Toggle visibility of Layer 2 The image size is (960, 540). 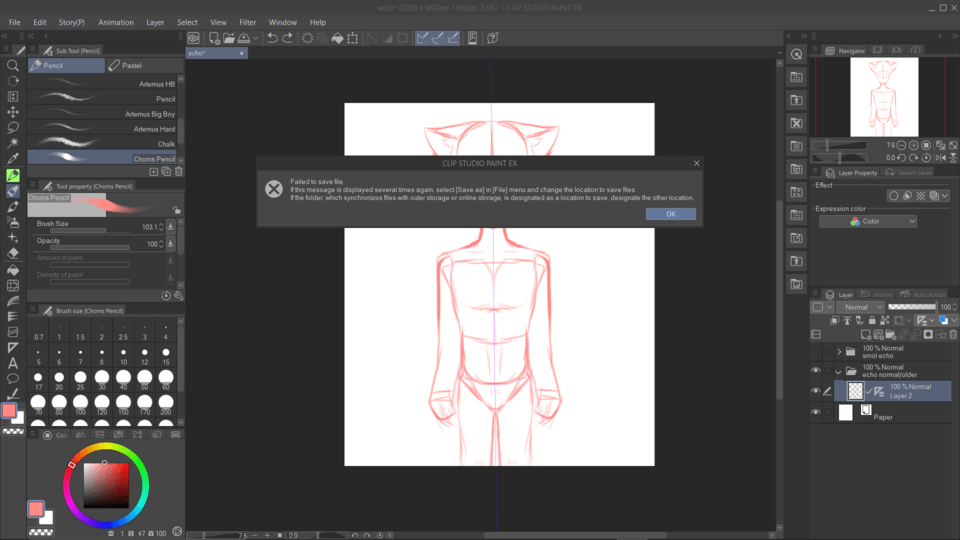click(816, 391)
